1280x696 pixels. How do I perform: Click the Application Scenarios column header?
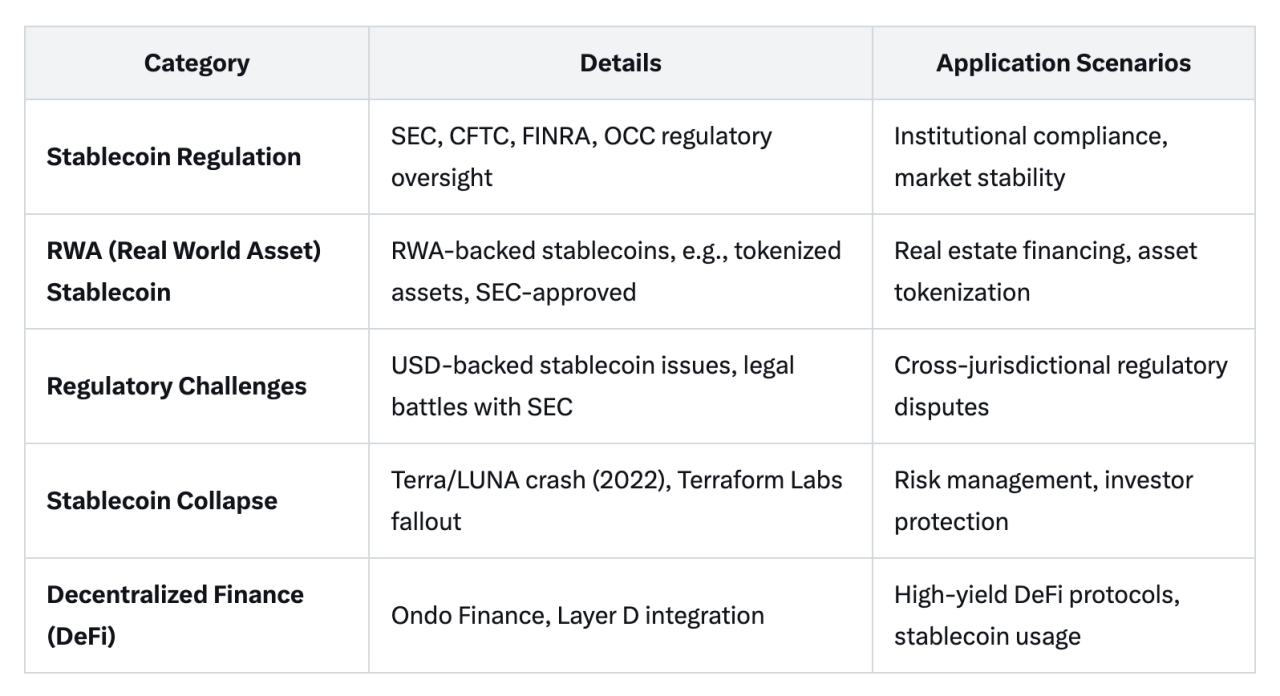coord(1063,63)
